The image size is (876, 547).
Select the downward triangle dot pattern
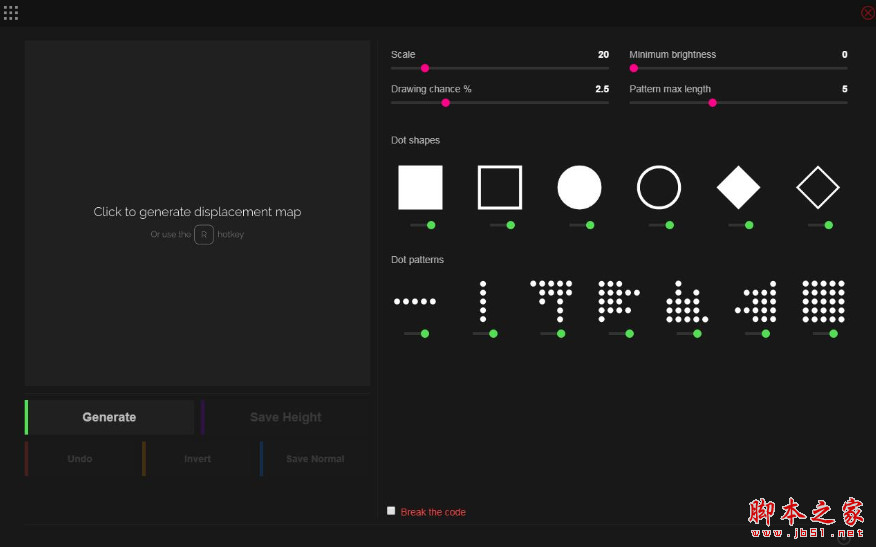[551, 302]
